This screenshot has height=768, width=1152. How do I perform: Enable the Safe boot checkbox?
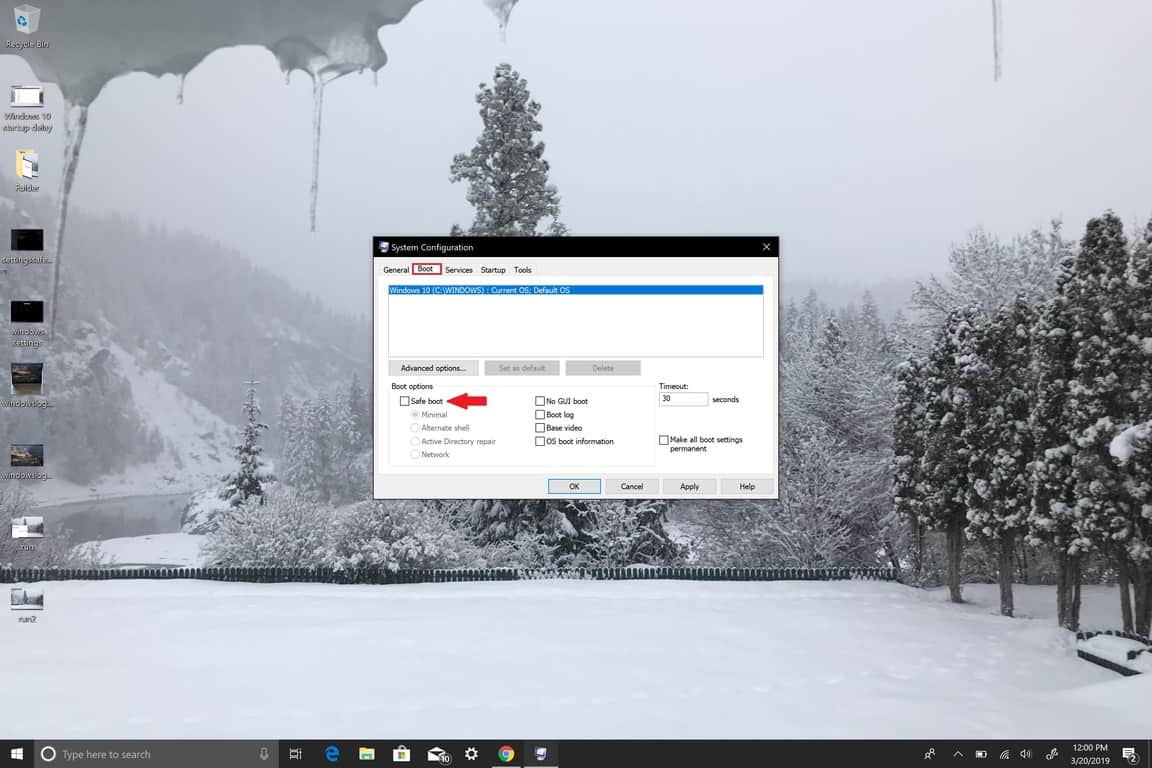[404, 401]
